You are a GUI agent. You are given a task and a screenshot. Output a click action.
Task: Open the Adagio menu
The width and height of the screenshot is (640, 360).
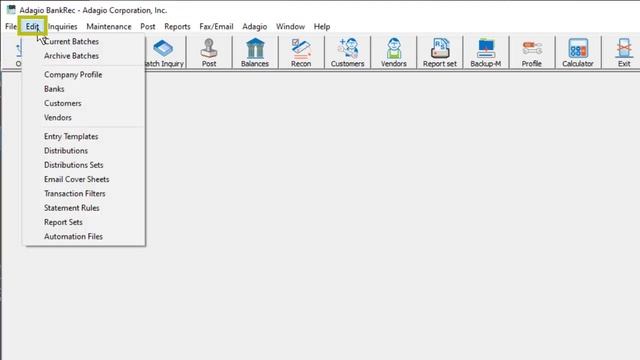pos(255,27)
